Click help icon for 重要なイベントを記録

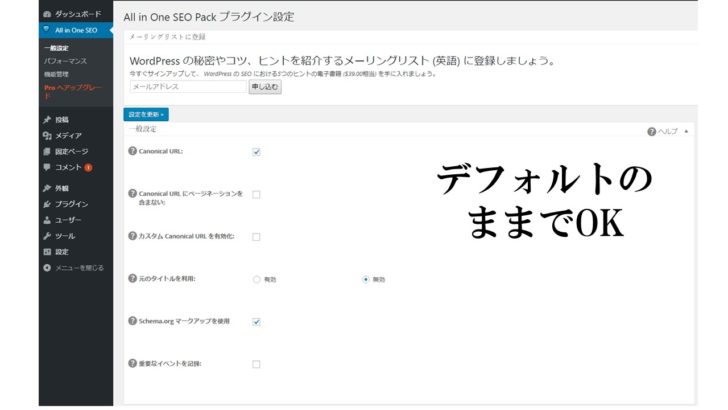132,363
